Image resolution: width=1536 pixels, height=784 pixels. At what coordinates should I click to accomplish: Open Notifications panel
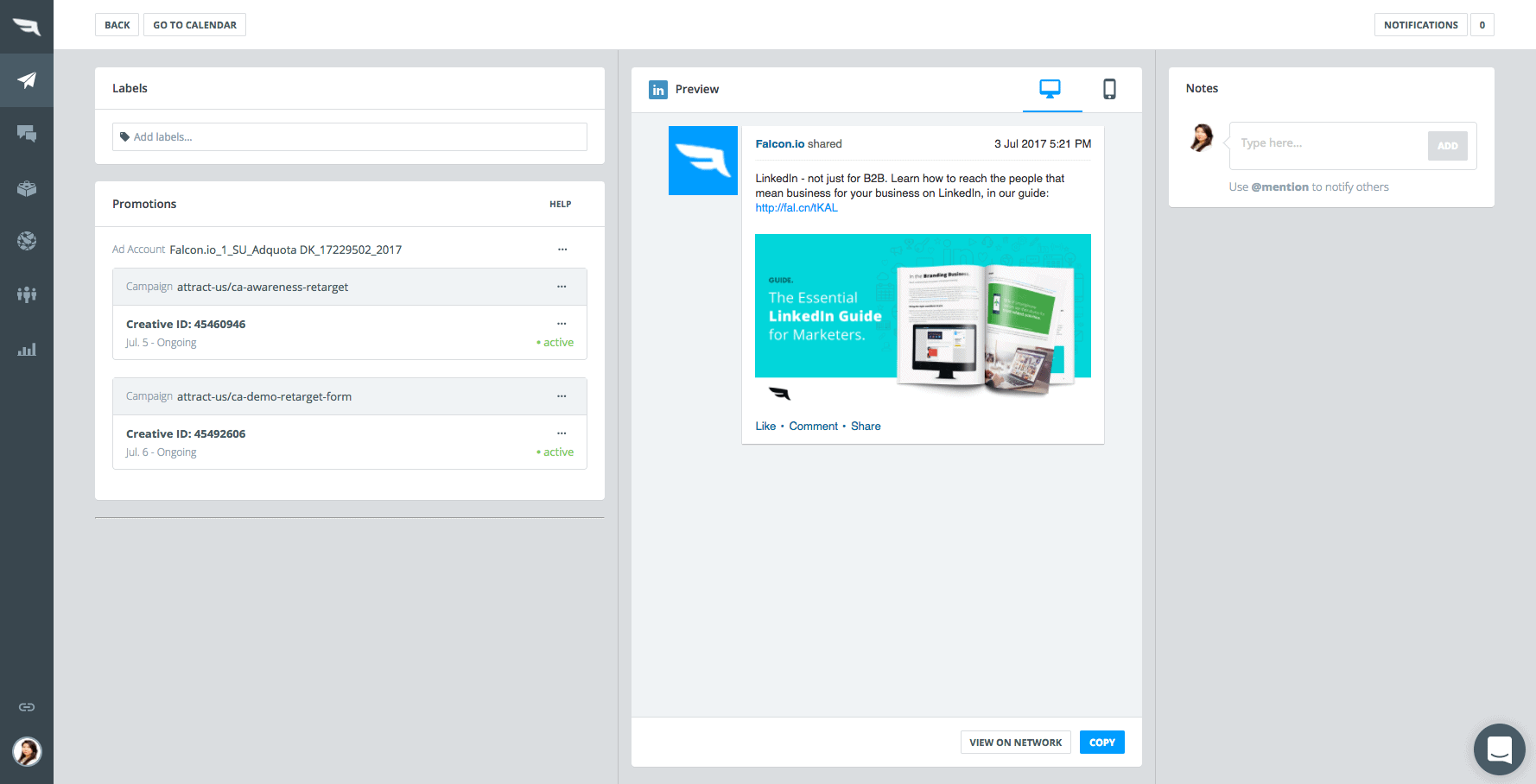1421,25
